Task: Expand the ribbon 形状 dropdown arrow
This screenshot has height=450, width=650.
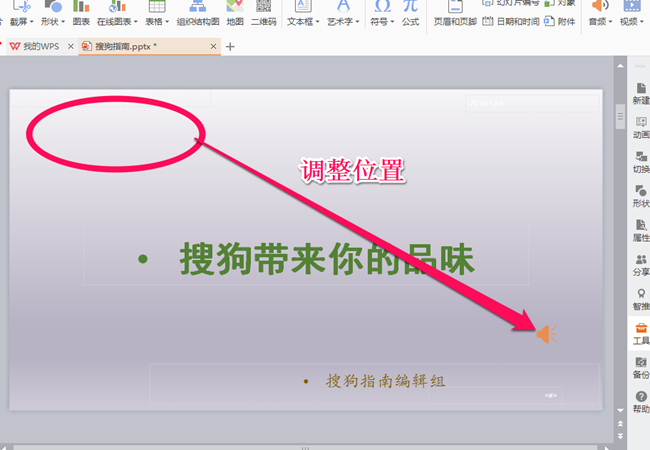Action: pos(63,22)
